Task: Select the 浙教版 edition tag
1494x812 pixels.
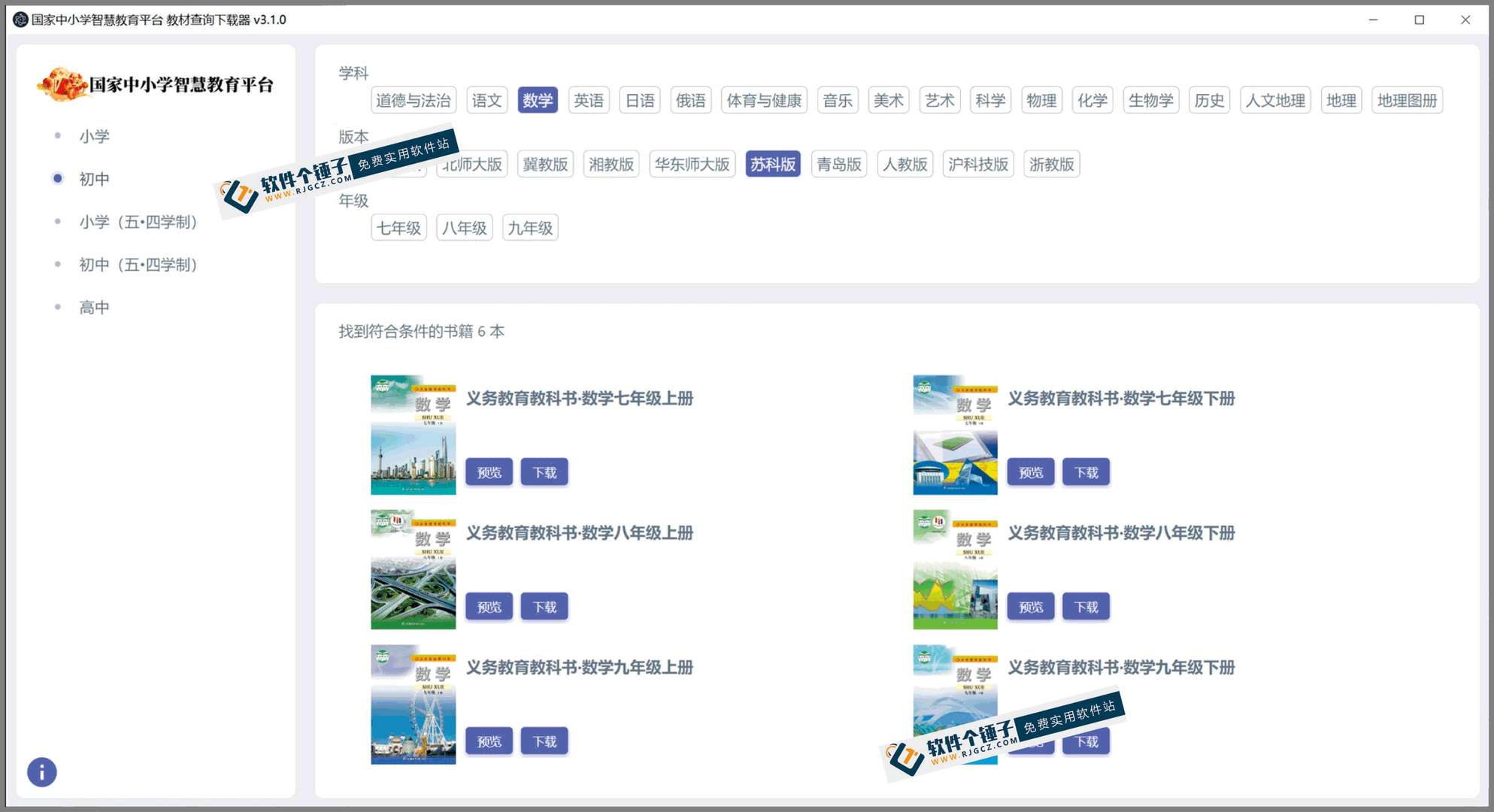Action: (1051, 164)
